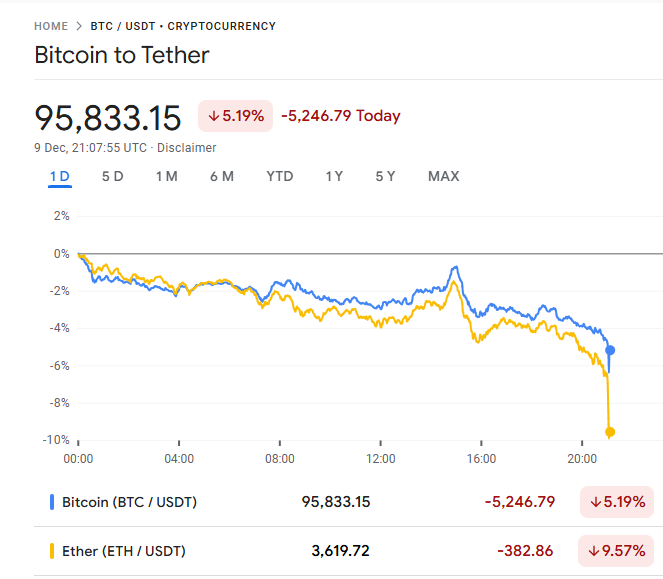Switch to the 5 D range tab
The width and height of the screenshot is (663, 579).
pyautogui.click(x=113, y=176)
